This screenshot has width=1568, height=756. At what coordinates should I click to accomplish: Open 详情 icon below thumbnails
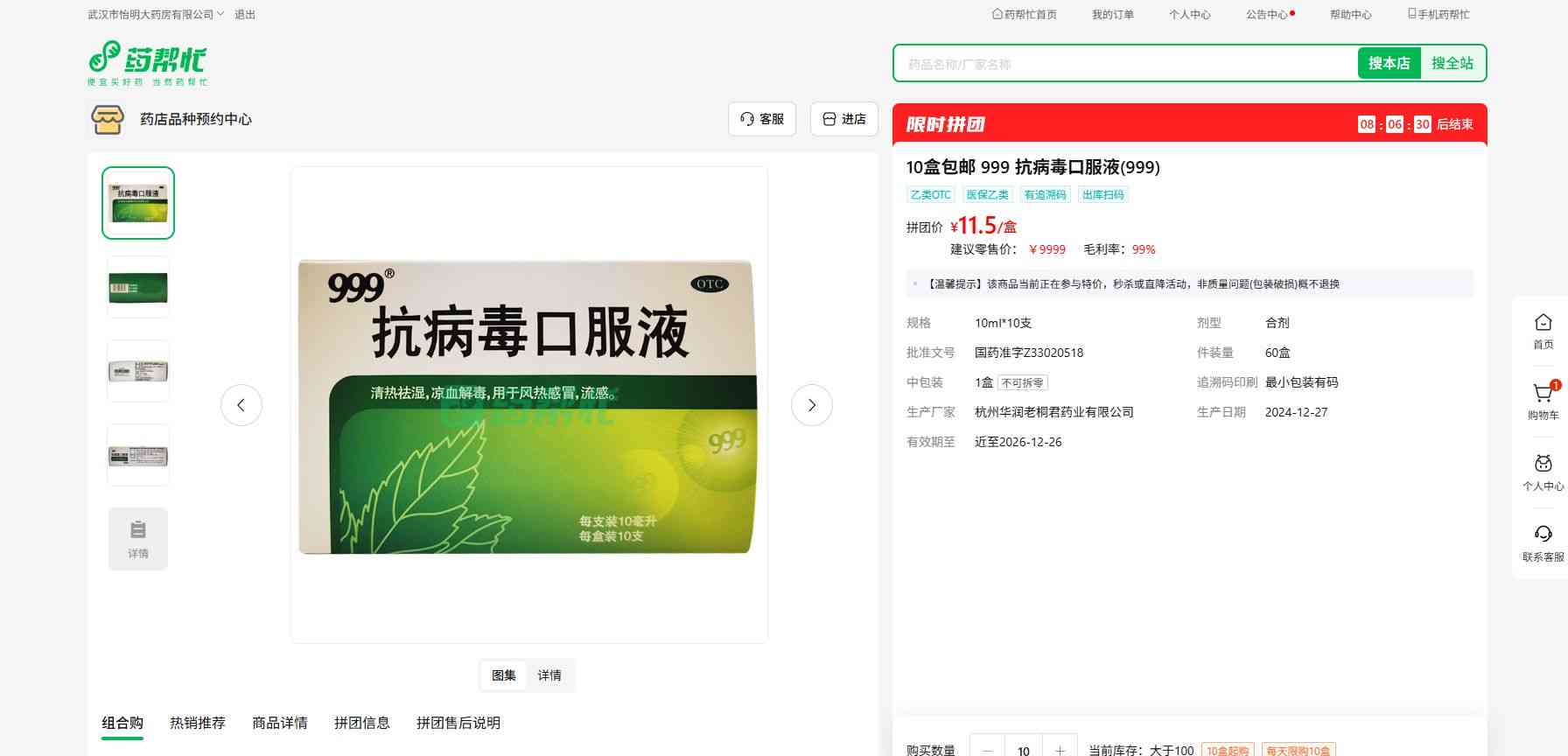tap(138, 539)
